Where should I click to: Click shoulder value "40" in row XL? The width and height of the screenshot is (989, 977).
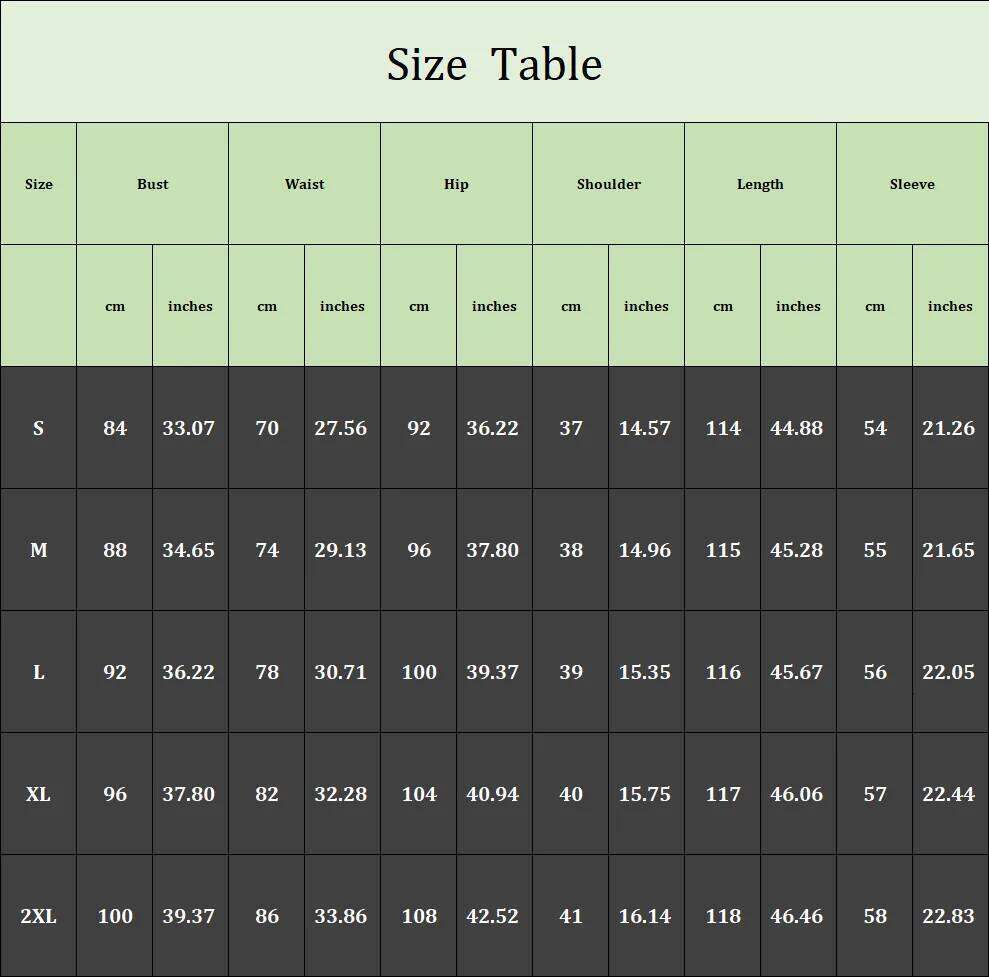(x=571, y=794)
